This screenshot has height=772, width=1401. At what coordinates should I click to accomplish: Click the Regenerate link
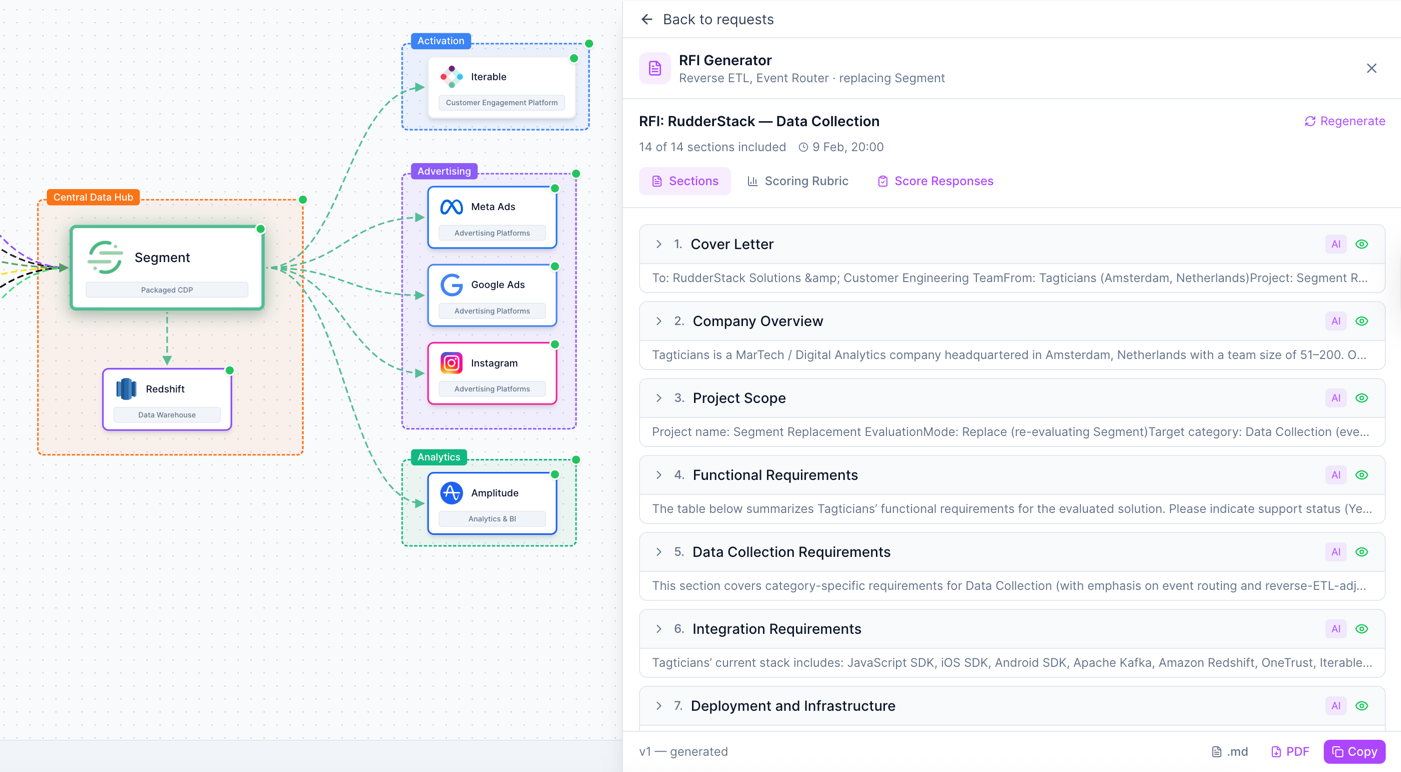coord(1344,121)
